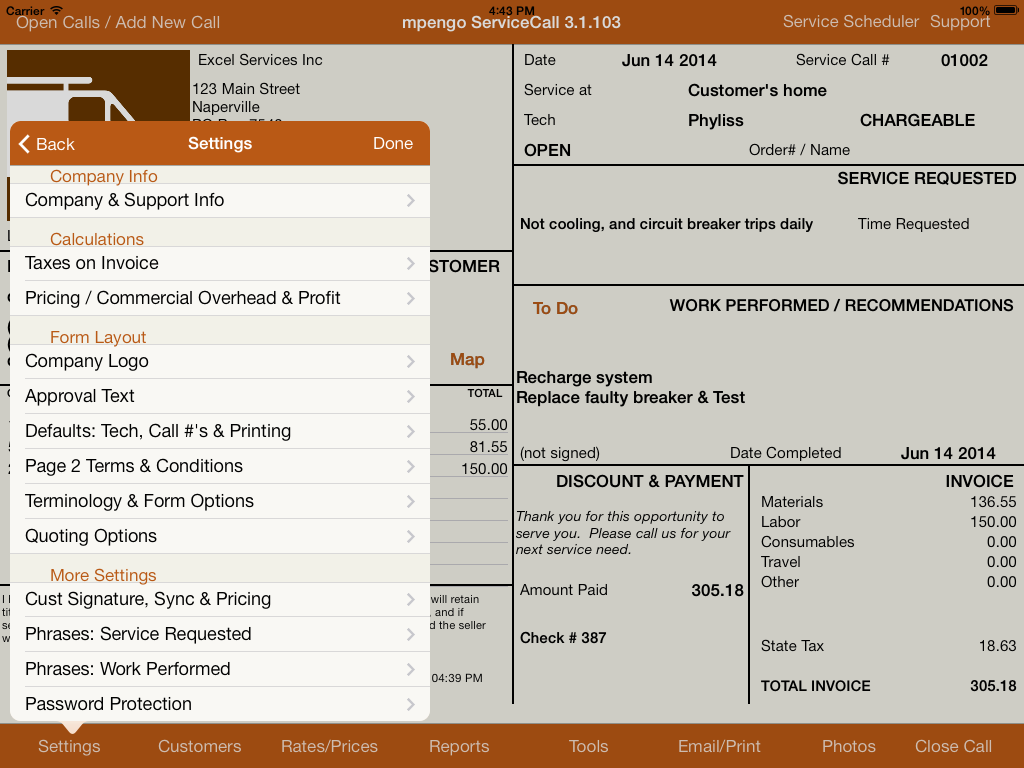The height and width of the screenshot is (768, 1024).
Task: Go to the Reports tab
Action: click(x=459, y=746)
